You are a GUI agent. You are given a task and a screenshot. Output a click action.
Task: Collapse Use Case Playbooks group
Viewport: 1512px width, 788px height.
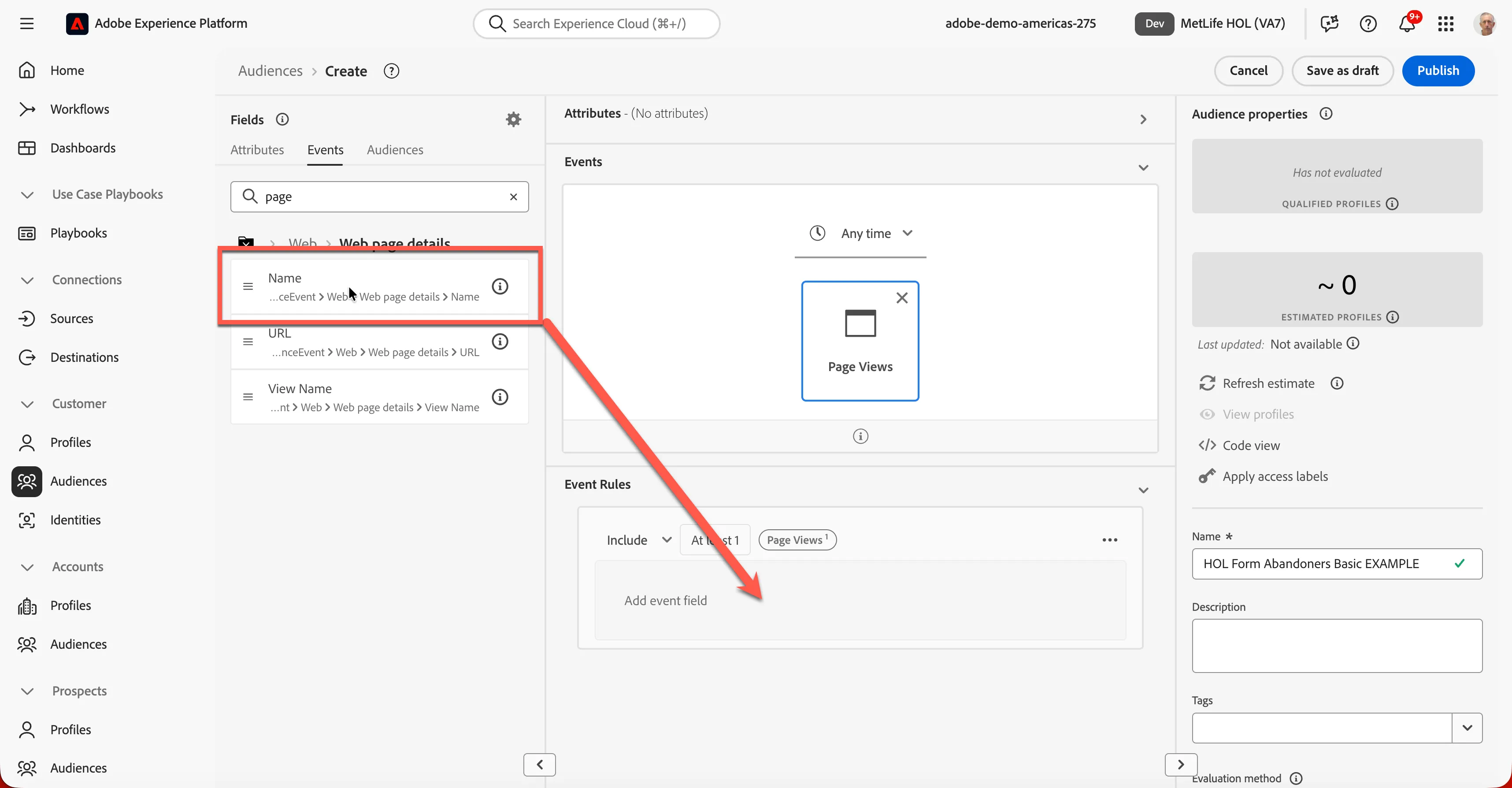(27, 194)
